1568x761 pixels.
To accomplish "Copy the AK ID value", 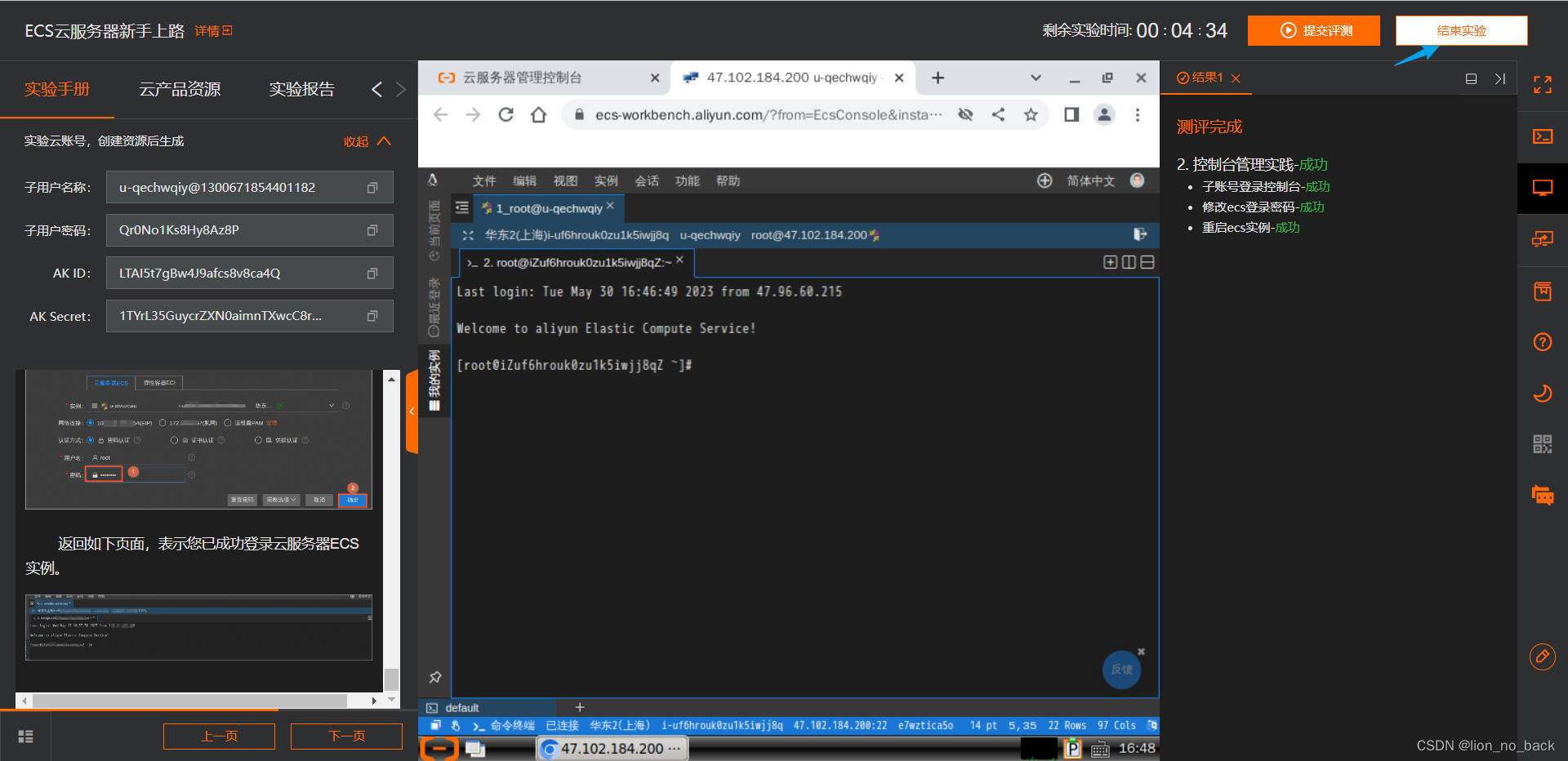I will click(372, 274).
